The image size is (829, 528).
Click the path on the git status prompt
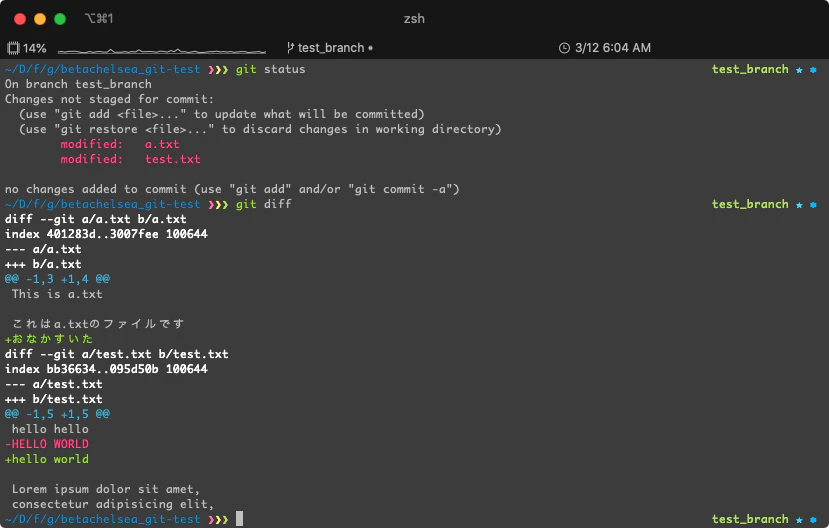(103, 69)
